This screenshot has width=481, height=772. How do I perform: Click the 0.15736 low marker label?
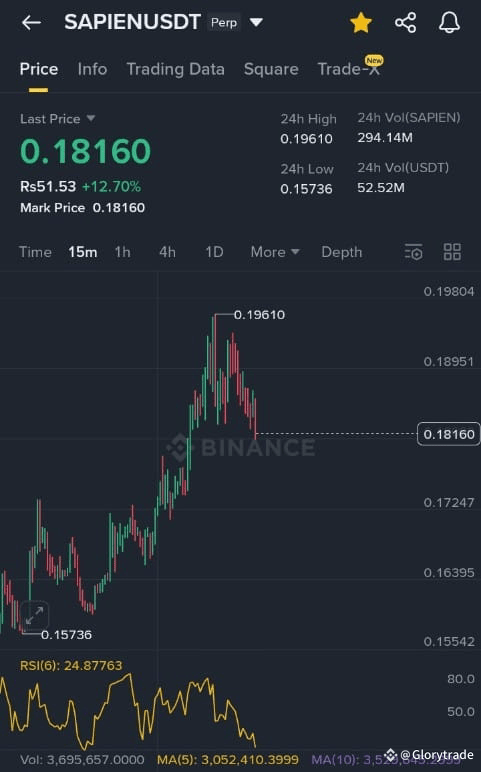coord(66,635)
